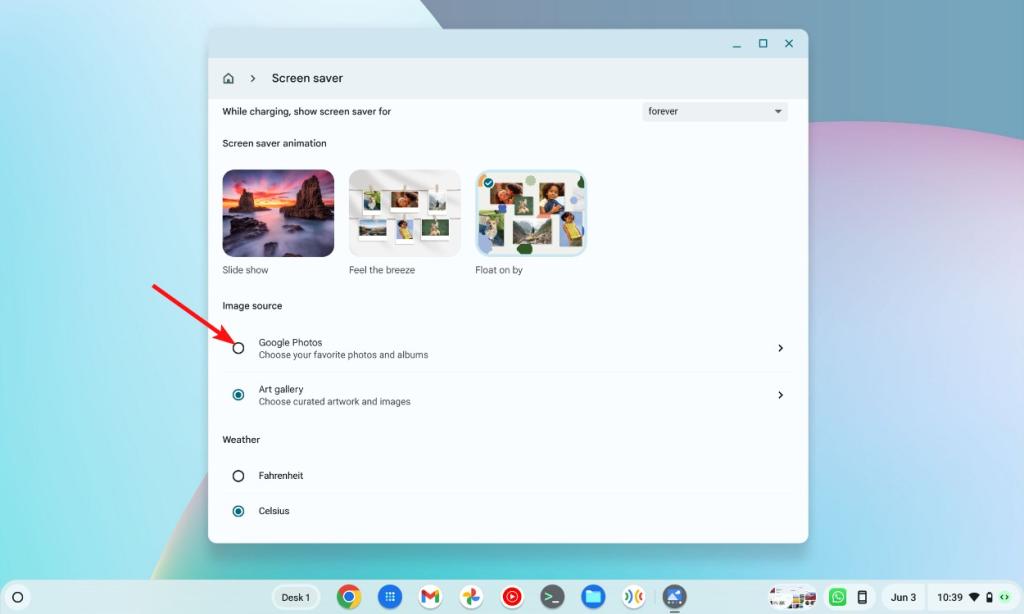Open the 'forever' screen saver duration dropdown

714,111
